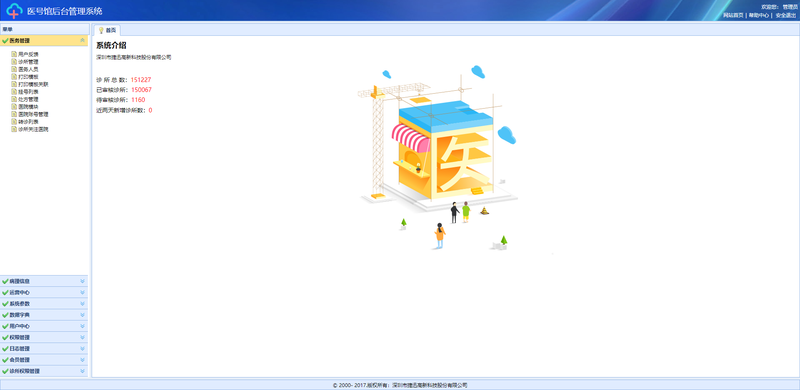800x390 pixels.
Task: Click the green checkmark icon beside 医务管理
Action: [x=5, y=40]
